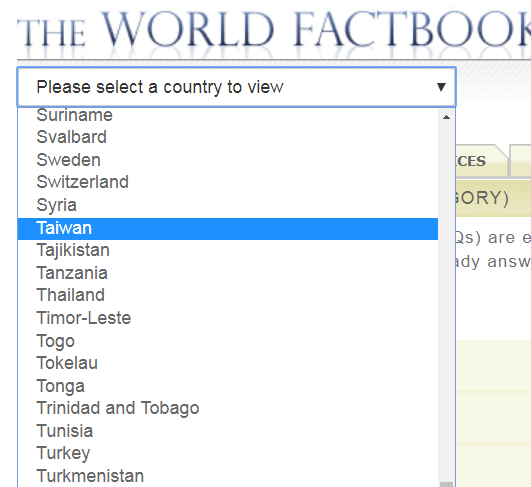This screenshot has width=531, height=487.
Task: Select Tajikistan from the list
Action: point(228,250)
